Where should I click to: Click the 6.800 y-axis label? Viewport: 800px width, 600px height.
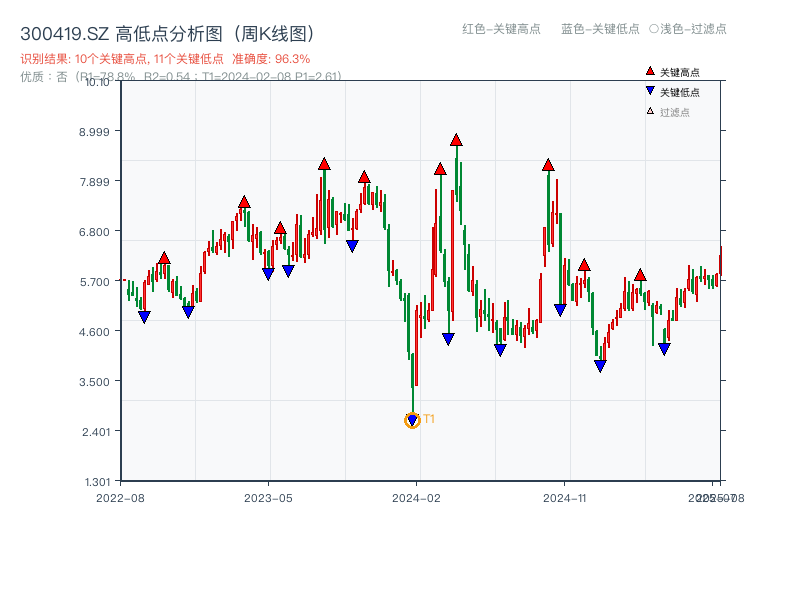(94, 232)
